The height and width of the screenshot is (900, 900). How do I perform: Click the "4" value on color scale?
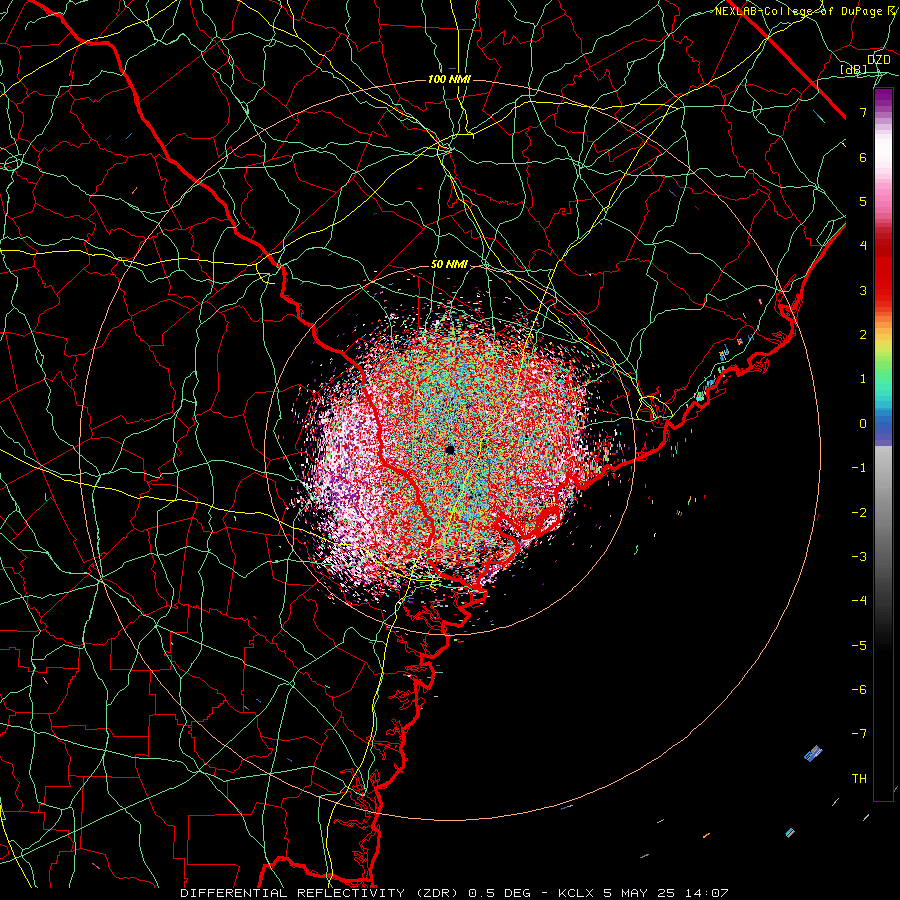(863, 246)
